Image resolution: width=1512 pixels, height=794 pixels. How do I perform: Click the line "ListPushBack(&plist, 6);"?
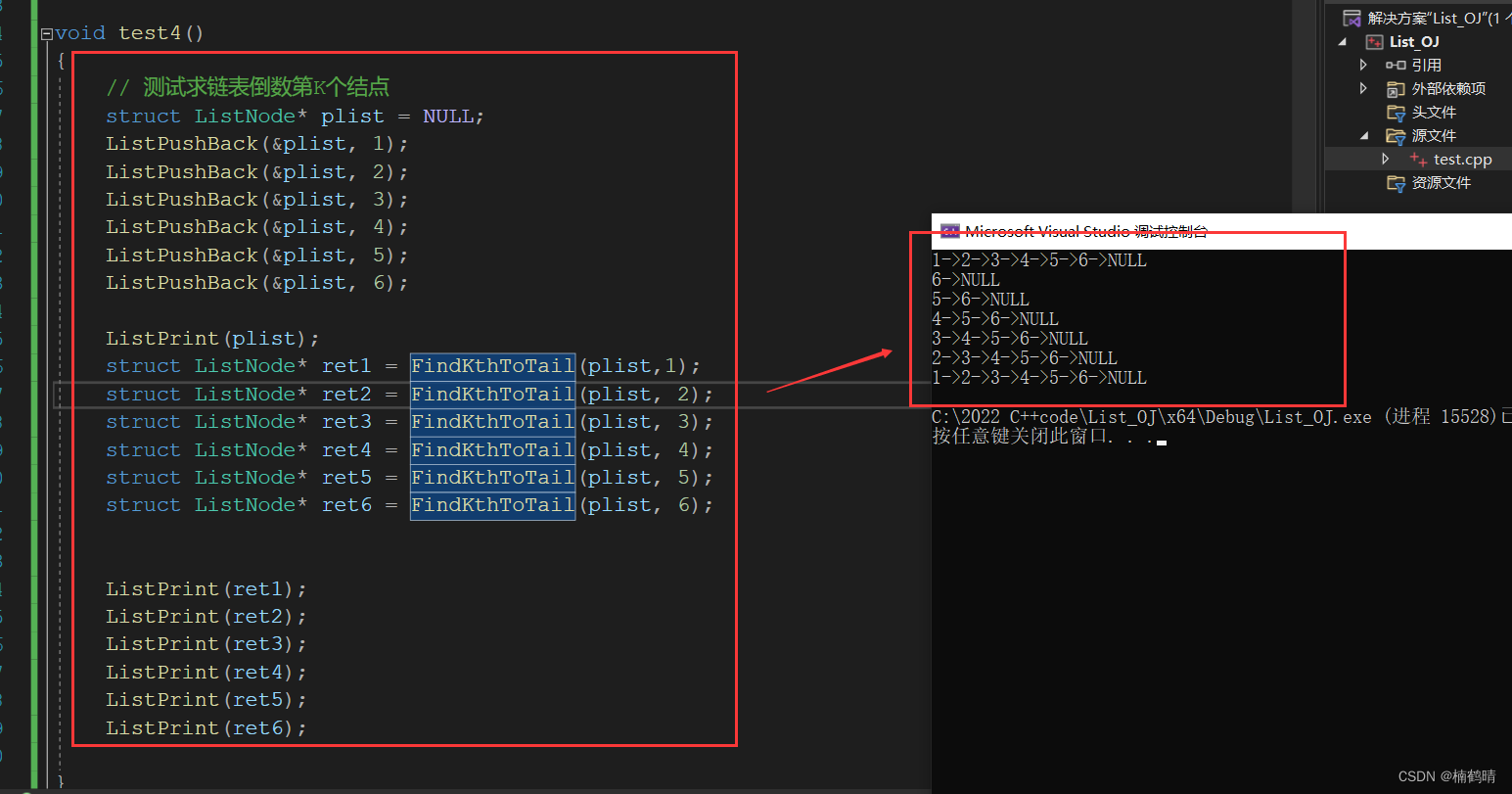[x=256, y=283]
